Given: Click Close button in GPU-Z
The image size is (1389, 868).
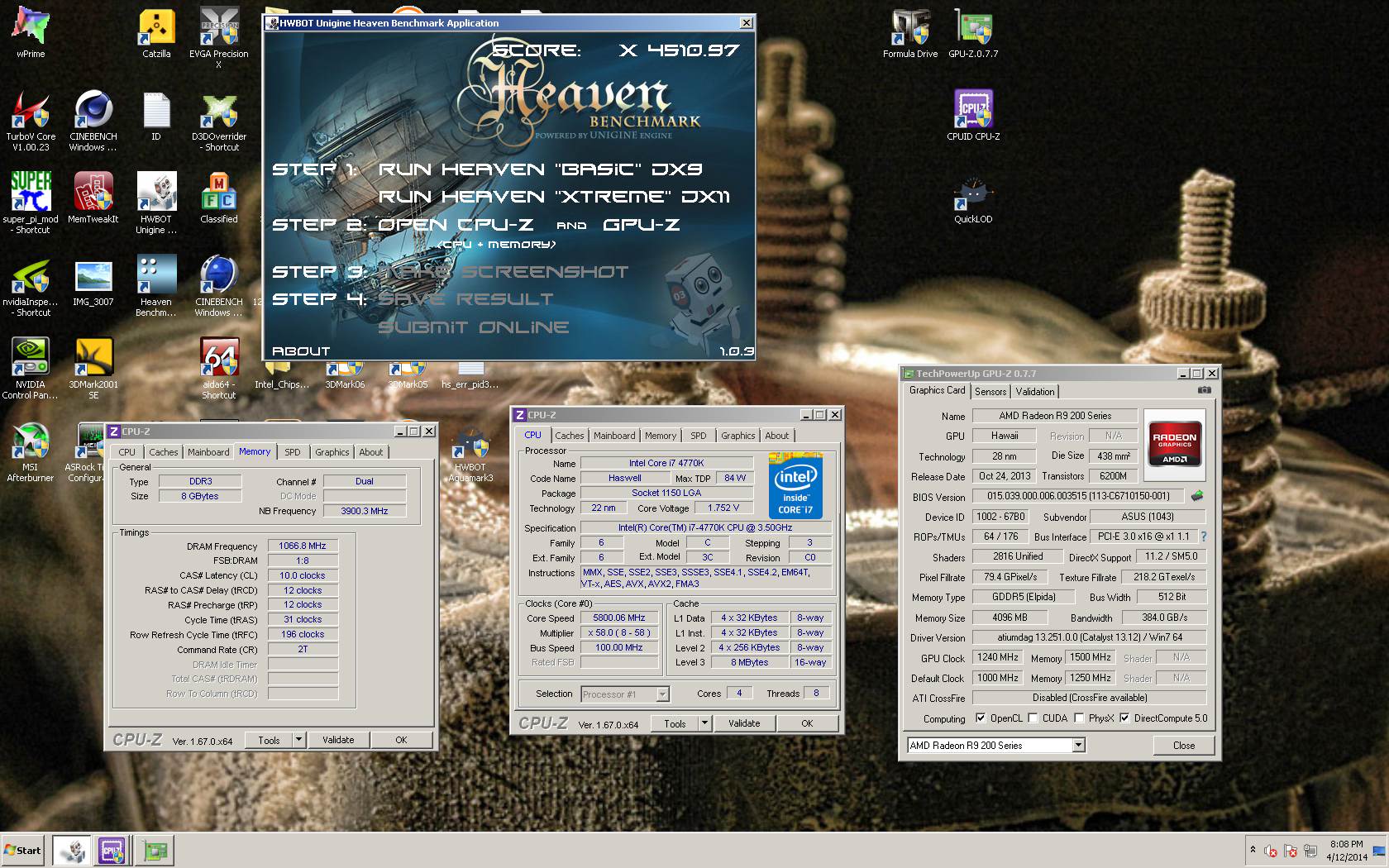Looking at the screenshot, I should [1184, 745].
